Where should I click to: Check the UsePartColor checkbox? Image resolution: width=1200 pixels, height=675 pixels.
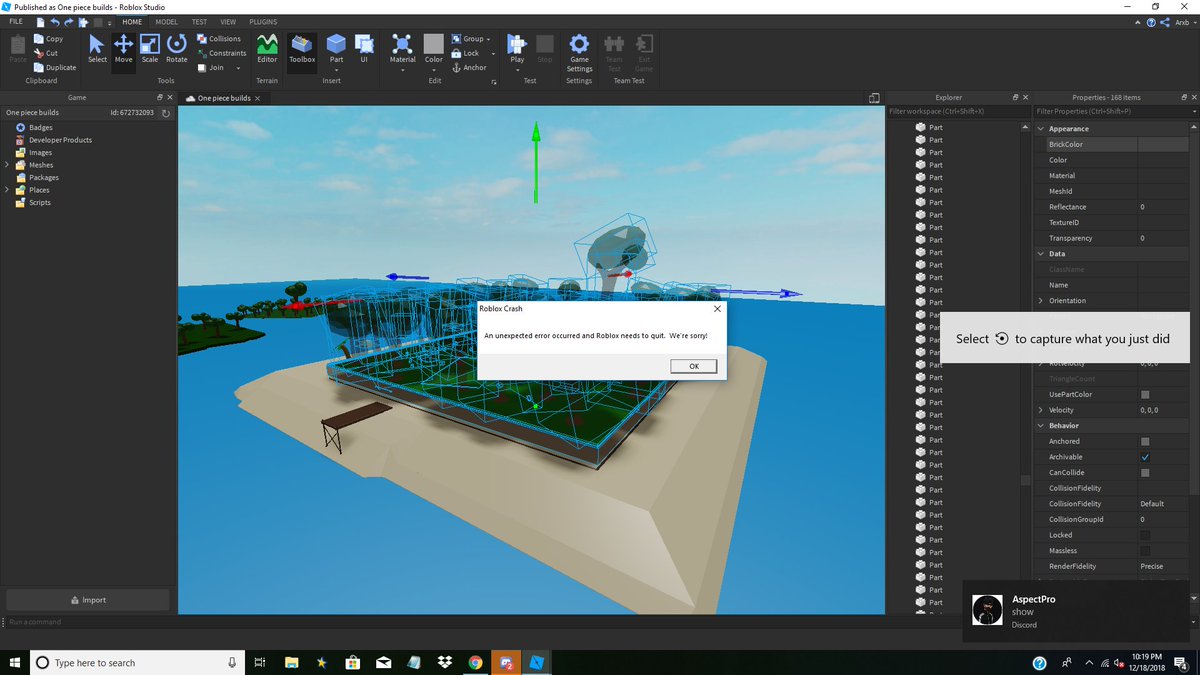1145,394
